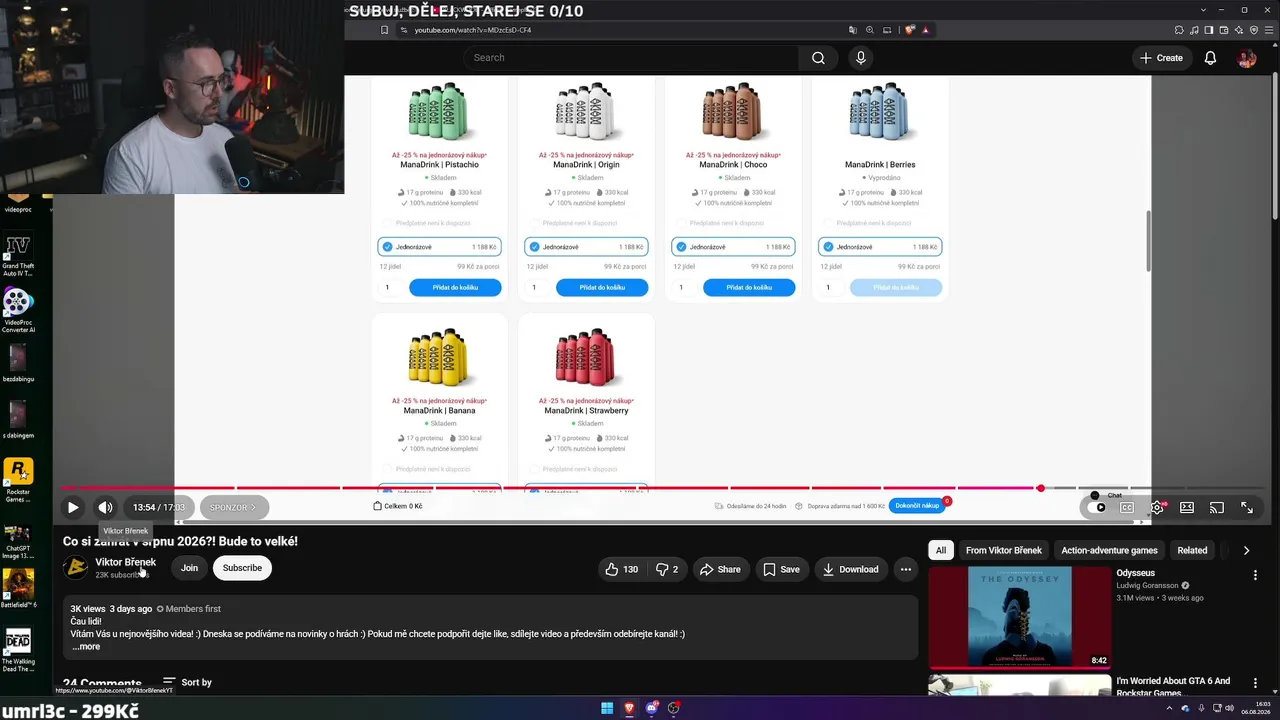Select The Walking Dead desktop shortcut
The width and height of the screenshot is (1280, 720).
coord(18,649)
